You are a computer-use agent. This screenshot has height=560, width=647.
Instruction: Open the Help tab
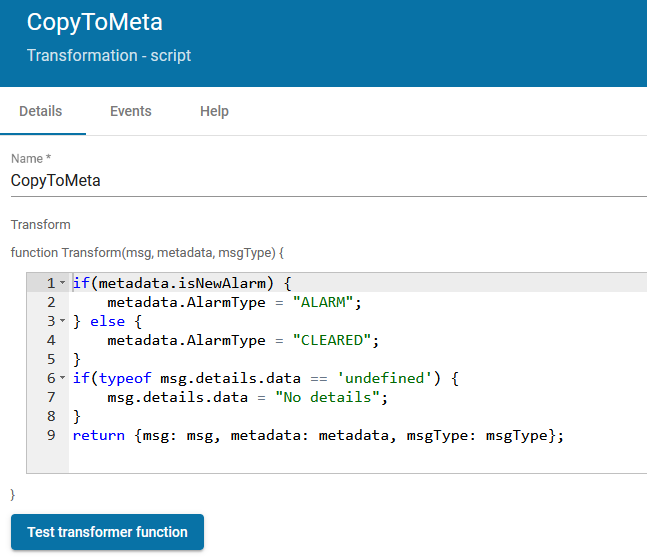click(x=214, y=111)
